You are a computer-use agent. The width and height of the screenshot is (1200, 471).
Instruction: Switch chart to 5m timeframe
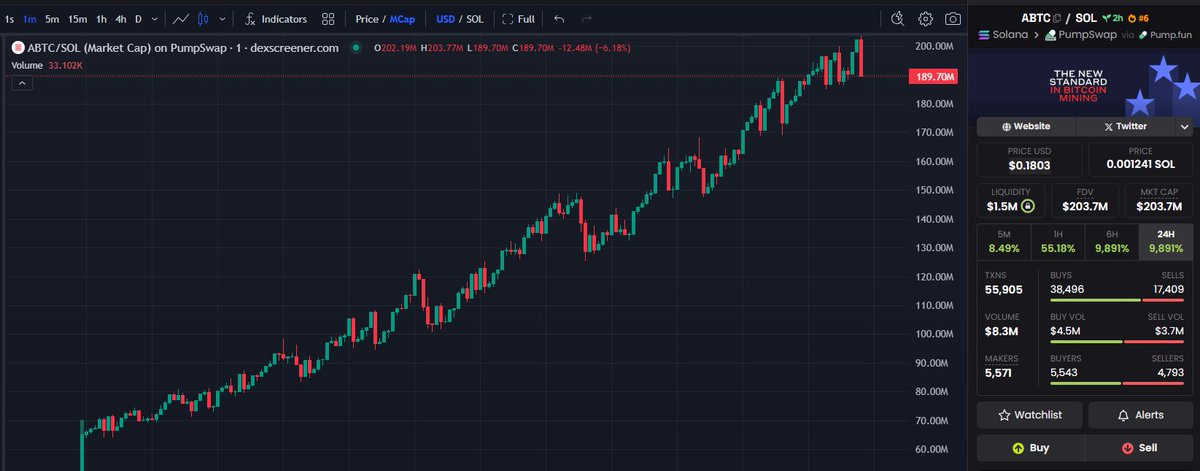pos(52,19)
